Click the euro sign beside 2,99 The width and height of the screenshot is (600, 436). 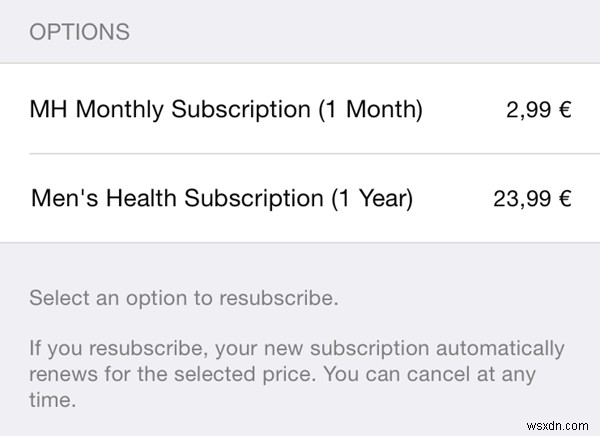tap(565, 109)
